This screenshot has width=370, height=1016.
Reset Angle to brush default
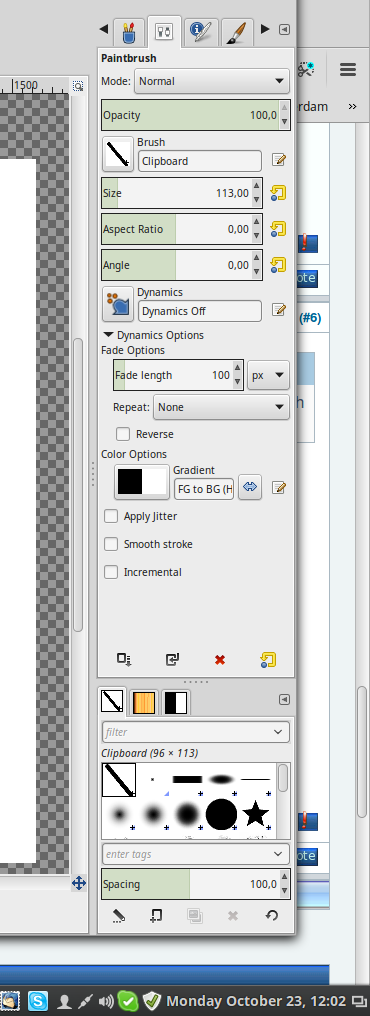pyautogui.click(x=279, y=265)
